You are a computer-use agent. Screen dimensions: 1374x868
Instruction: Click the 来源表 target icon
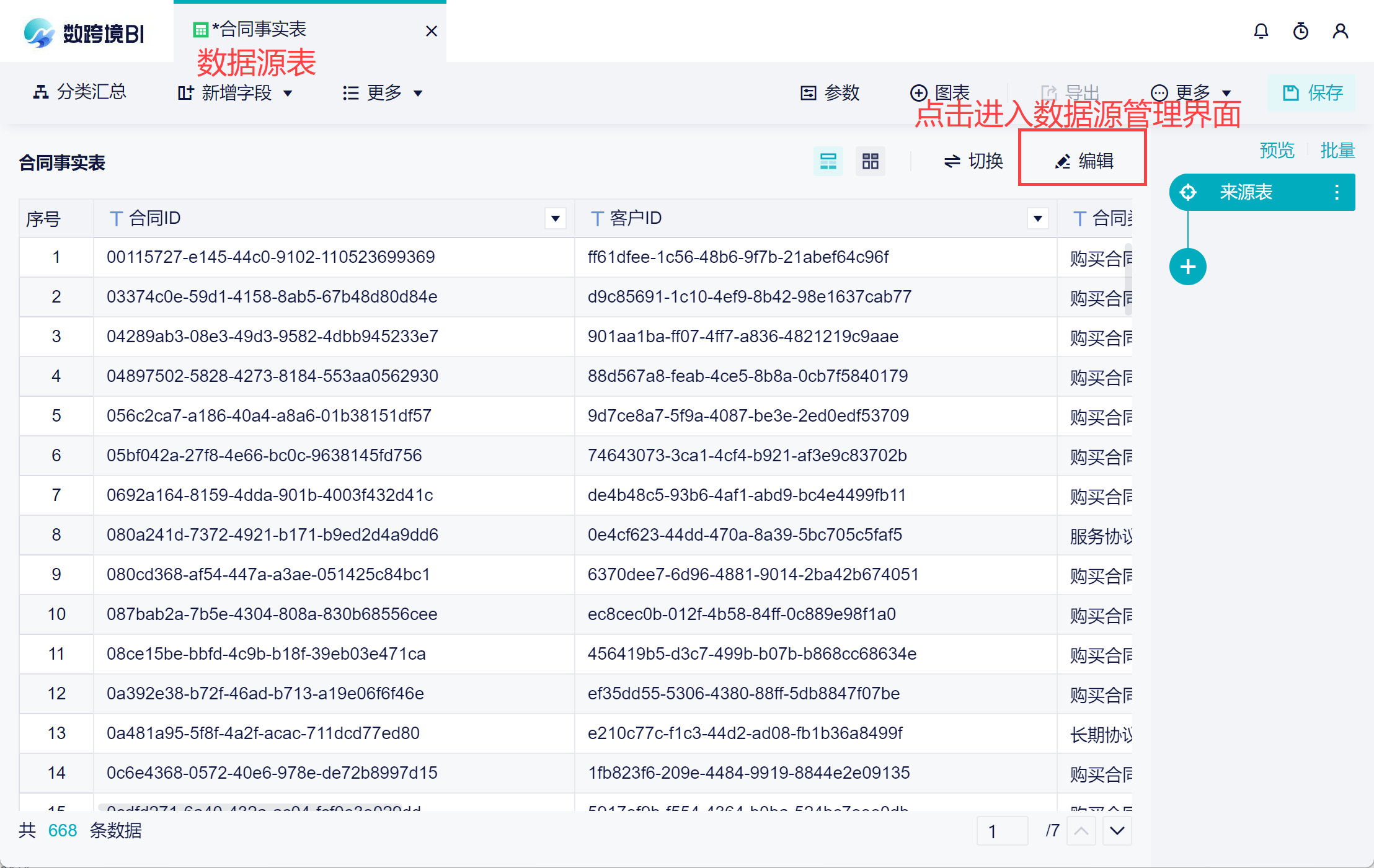1187,192
